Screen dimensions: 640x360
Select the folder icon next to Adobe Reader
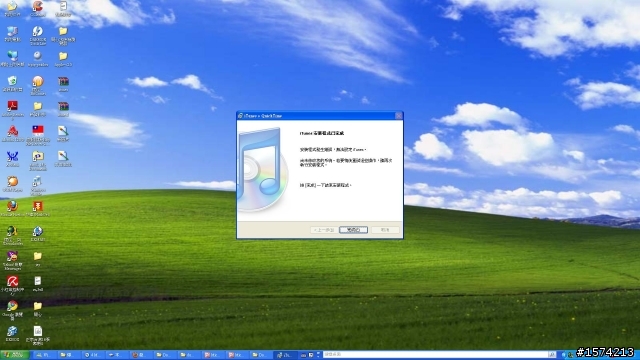point(38,109)
